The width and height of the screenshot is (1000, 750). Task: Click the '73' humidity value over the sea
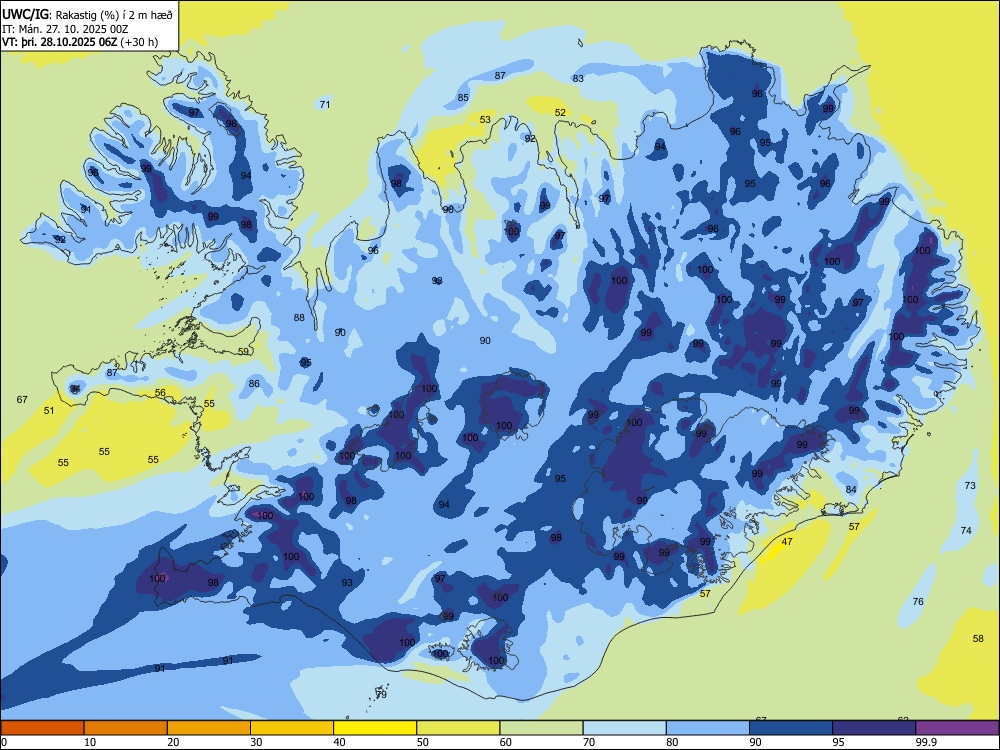point(970,486)
